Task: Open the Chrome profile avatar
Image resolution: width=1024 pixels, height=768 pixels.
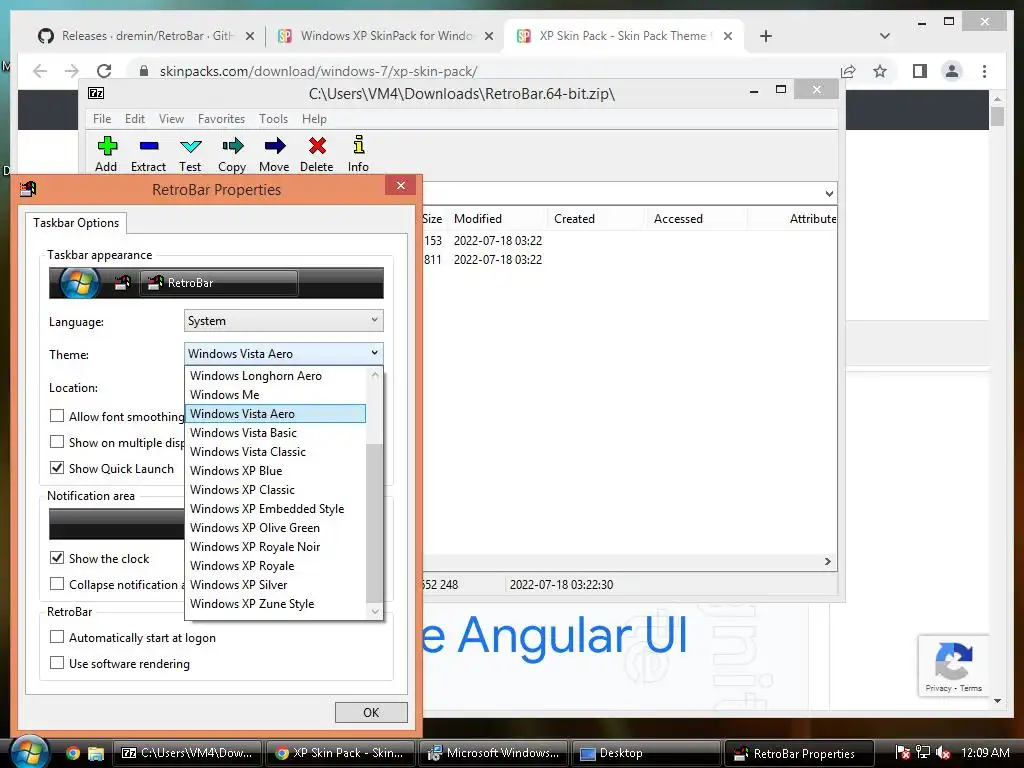Action: [x=952, y=71]
